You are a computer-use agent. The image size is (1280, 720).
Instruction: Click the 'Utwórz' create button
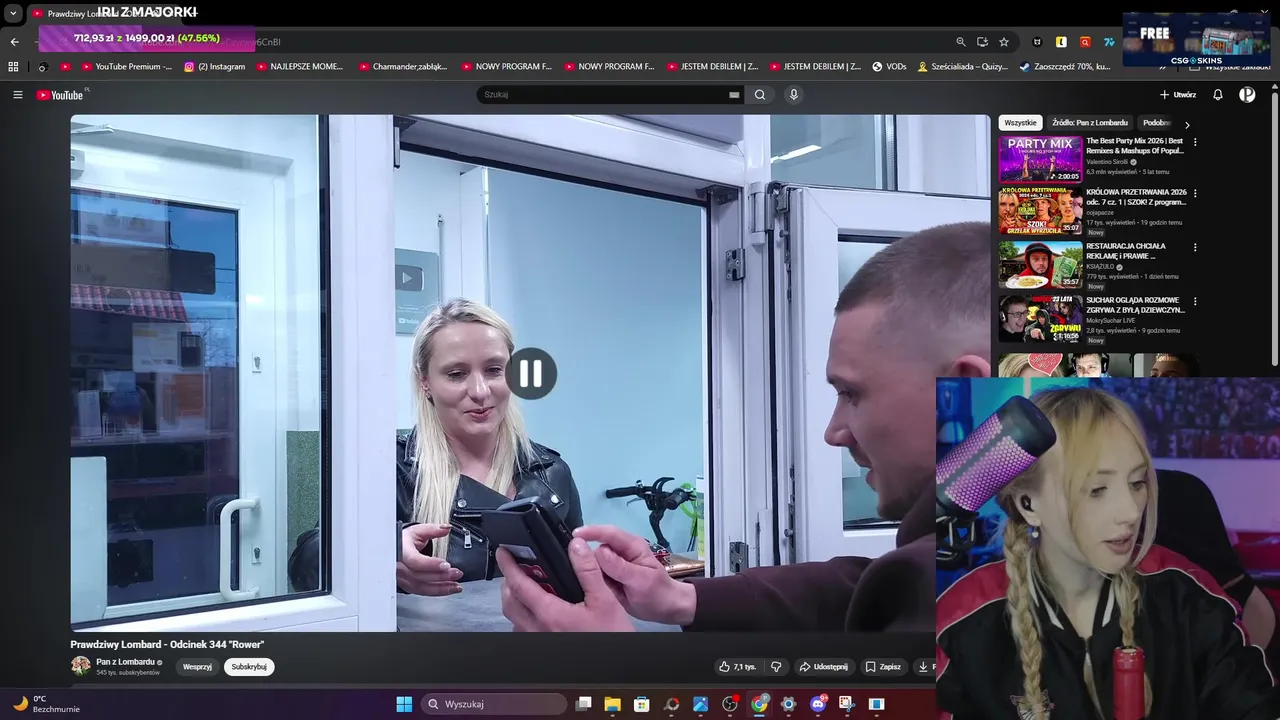(x=1178, y=95)
